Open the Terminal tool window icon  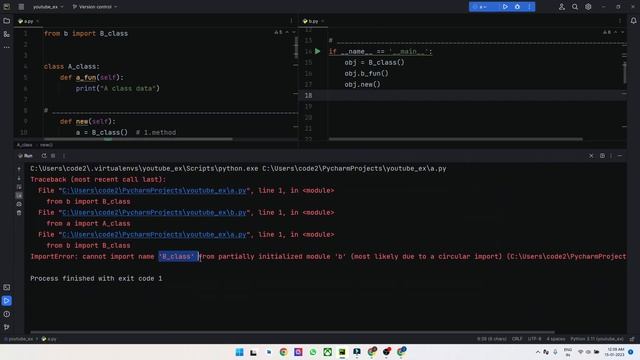click(7, 288)
